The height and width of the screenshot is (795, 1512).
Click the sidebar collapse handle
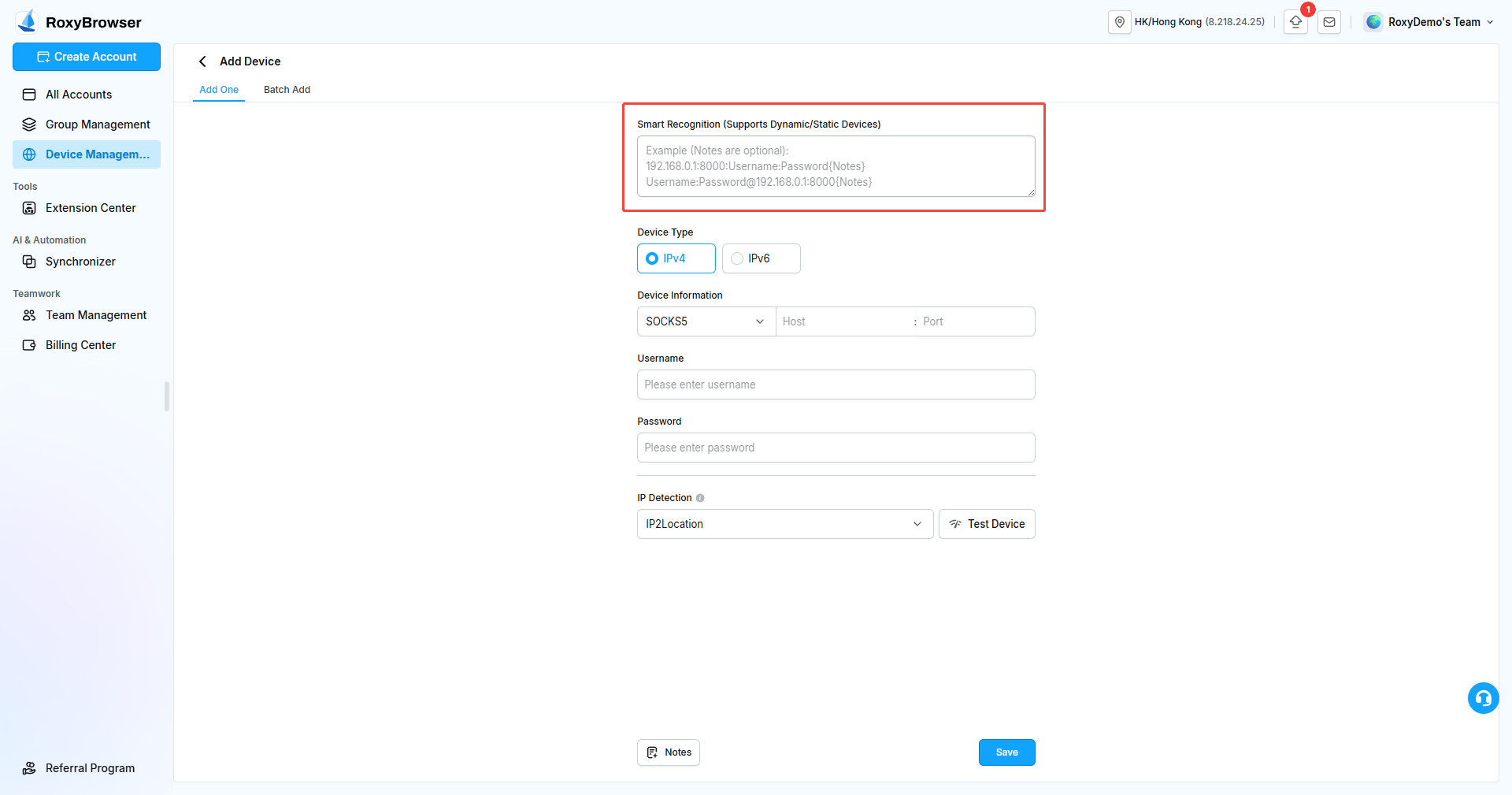[x=167, y=396]
